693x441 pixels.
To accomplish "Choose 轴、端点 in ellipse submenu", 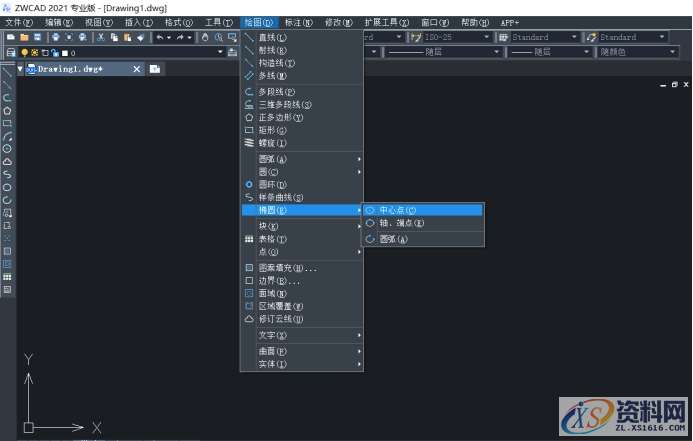I will pos(423,223).
